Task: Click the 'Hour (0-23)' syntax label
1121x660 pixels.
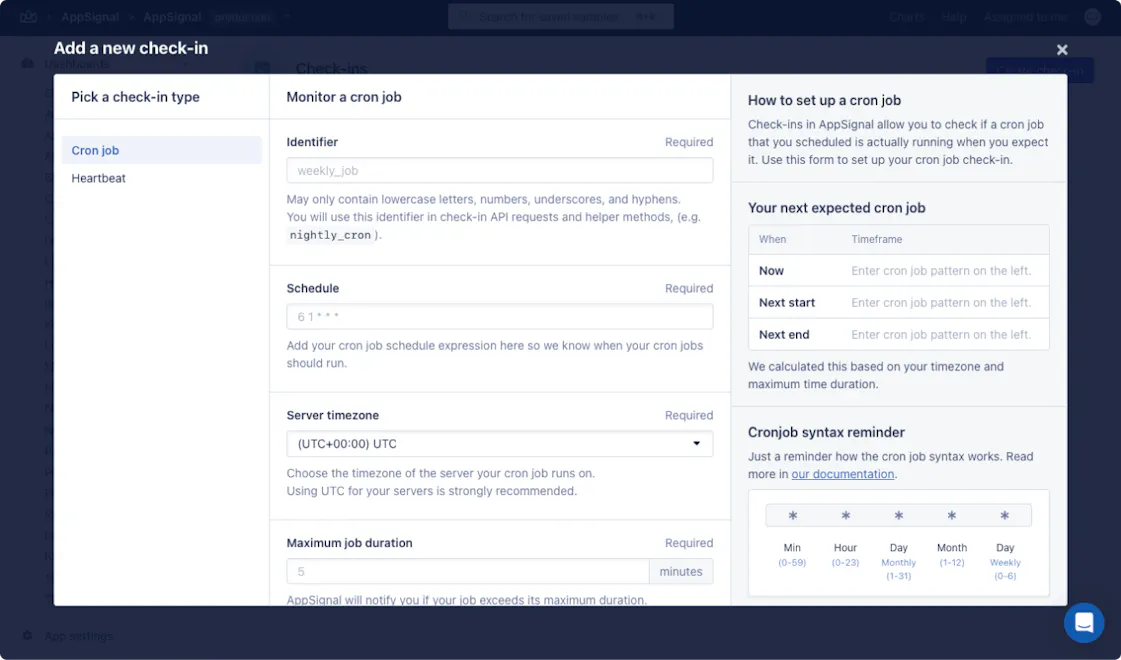Action: (845, 555)
